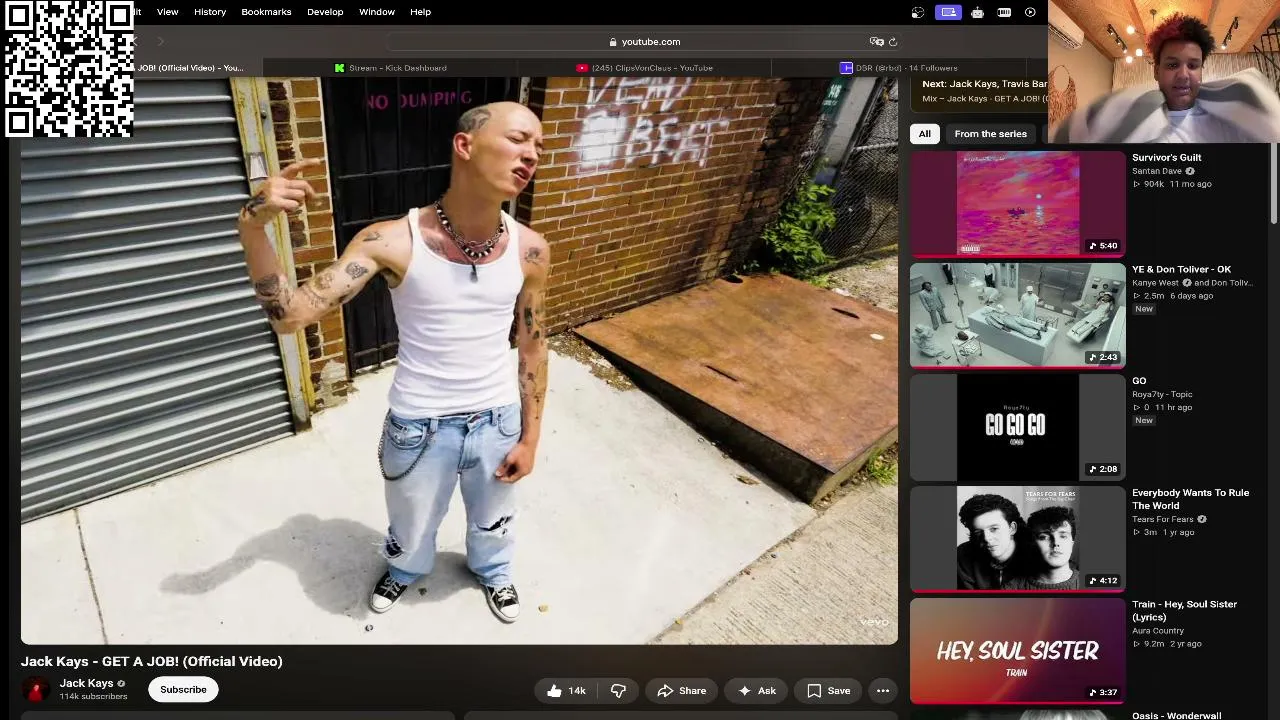Open the GO GO GO thumbnail by Roya7ty
This screenshot has width=1280, height=720.
pyautogui.click(x=1018, y=428)
